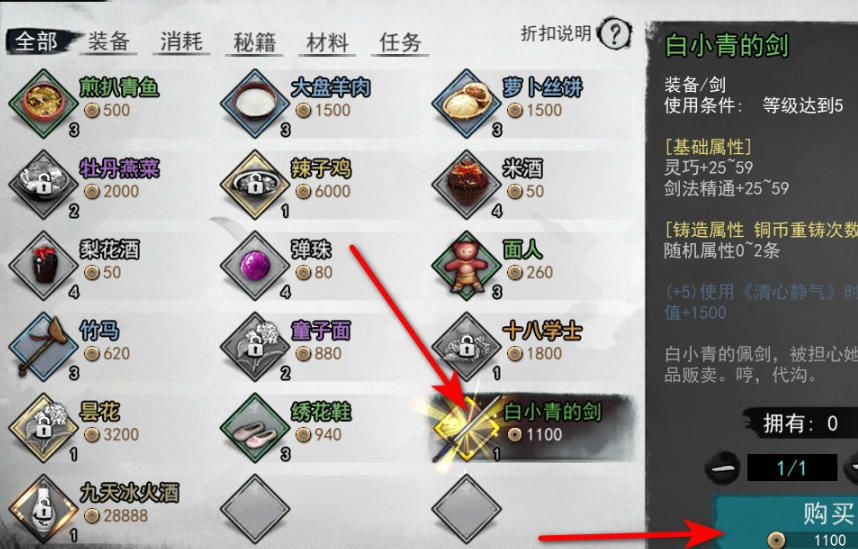Viewport: 858px width, 549px height.
Task: Switch to the 消耗 tab
Action: tap(181, 41)
